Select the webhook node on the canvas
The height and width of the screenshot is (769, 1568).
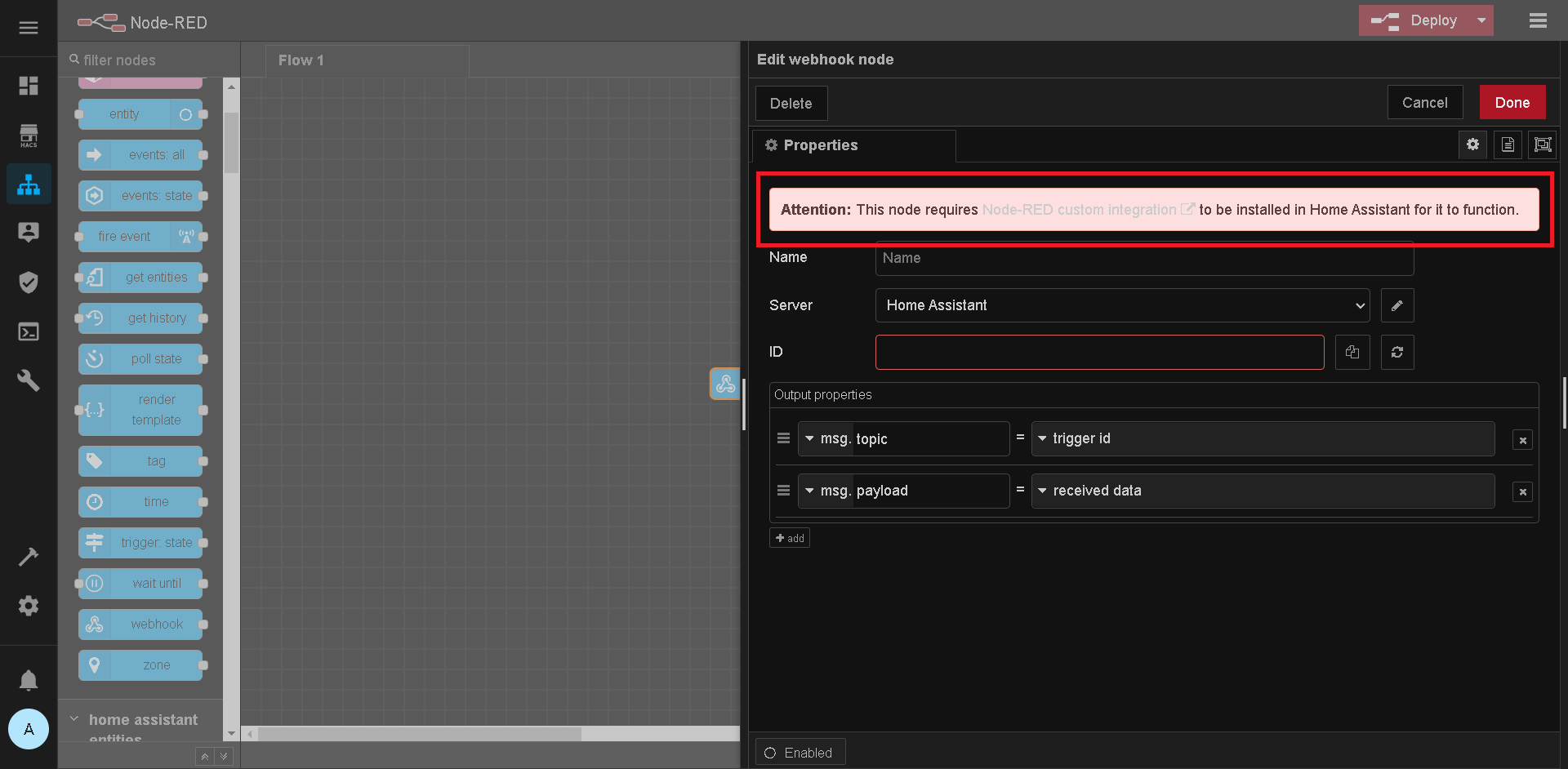725,384
